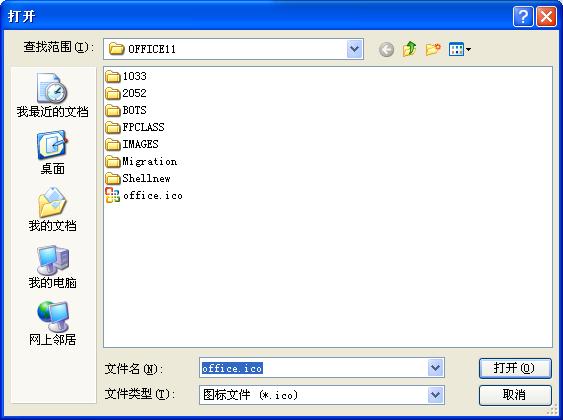Open the view menu icon

click(460, 49)
